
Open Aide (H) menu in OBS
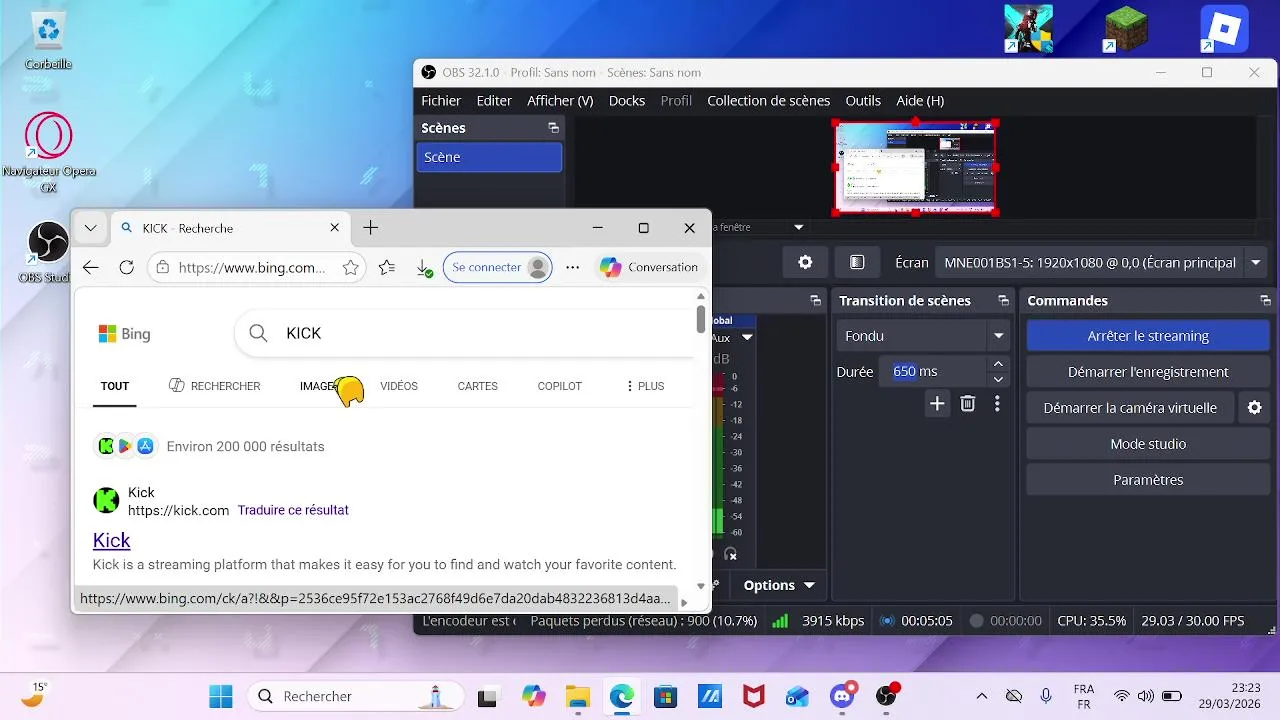tap(920, 100)
